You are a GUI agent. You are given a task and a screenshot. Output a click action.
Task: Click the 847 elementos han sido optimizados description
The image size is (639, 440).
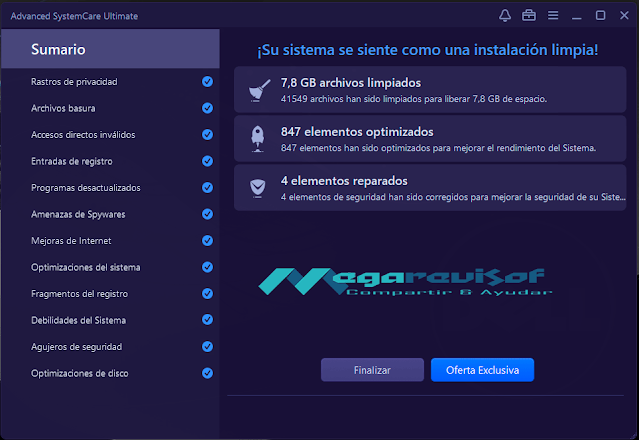(438, 148)
